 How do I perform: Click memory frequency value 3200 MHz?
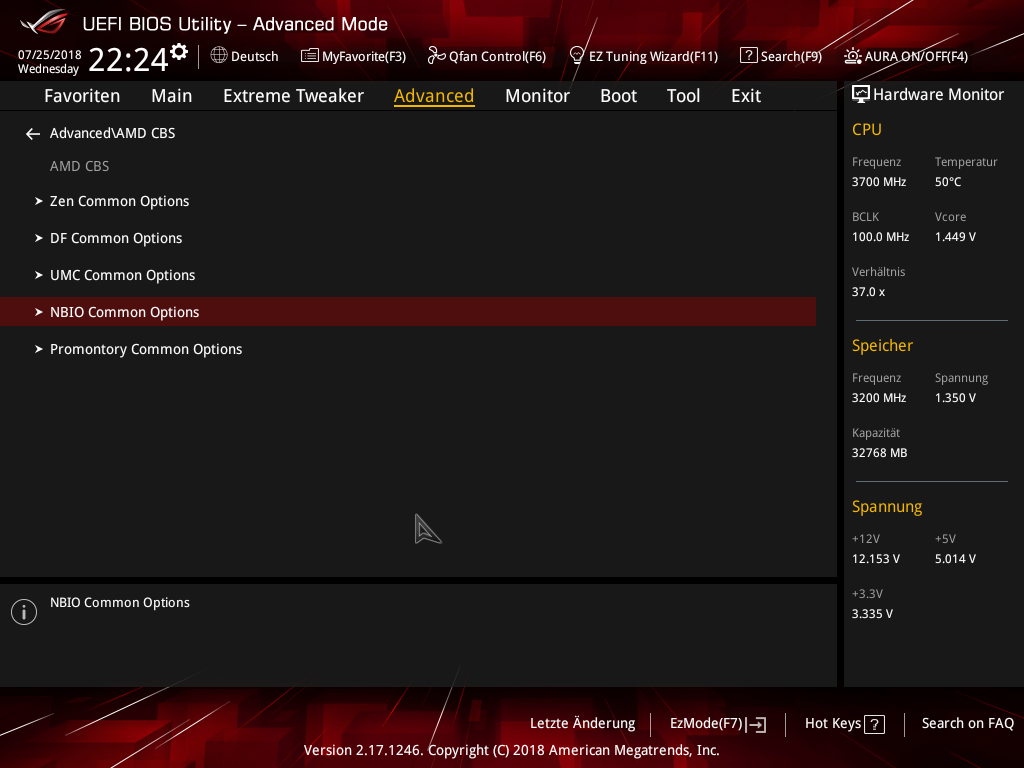point(879,398)
